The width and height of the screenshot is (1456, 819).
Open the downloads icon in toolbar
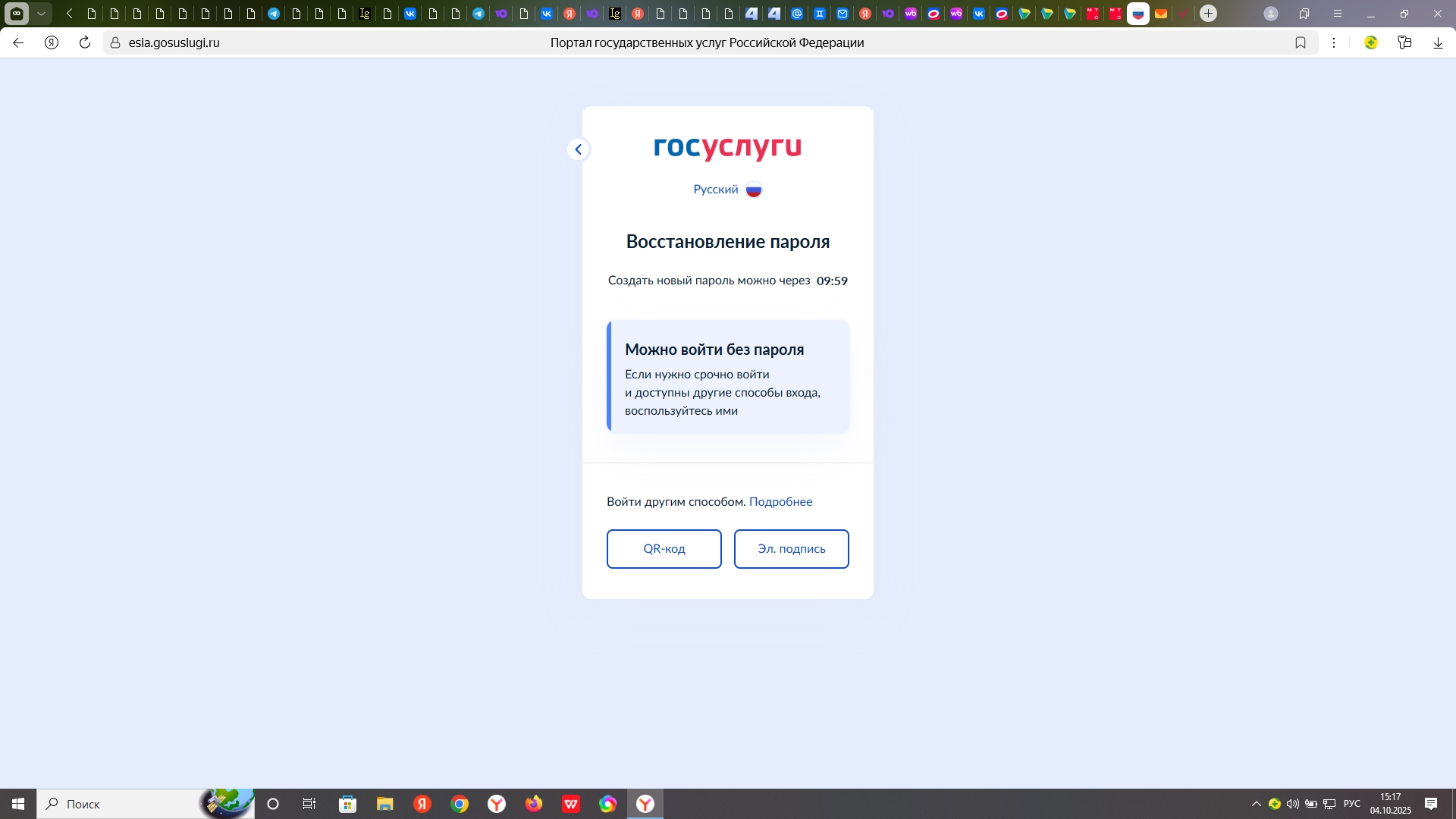click(1438, 43)
